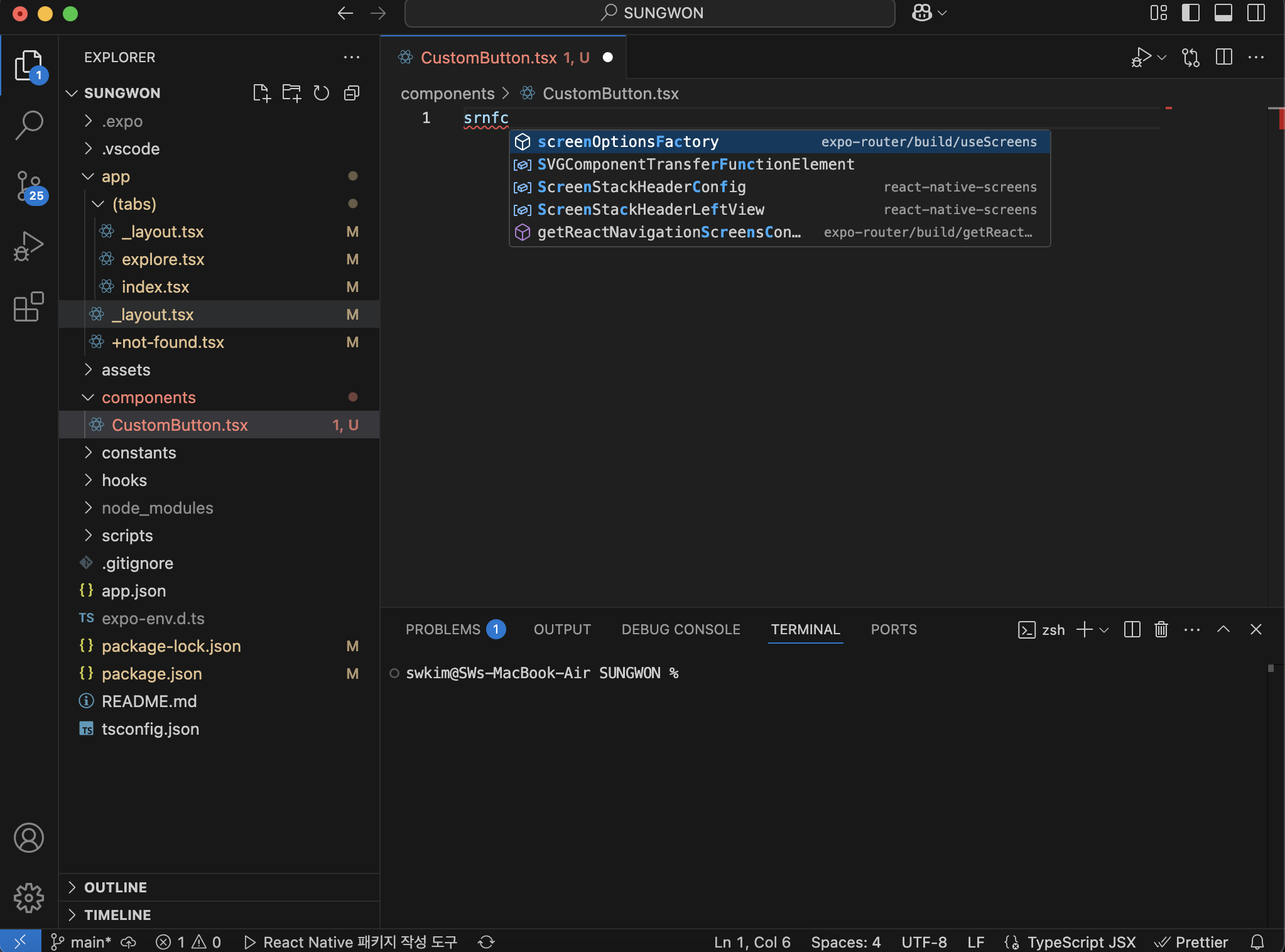
Task: Open editor More Actions ellipsis
Action: [x=1256, y=57]
